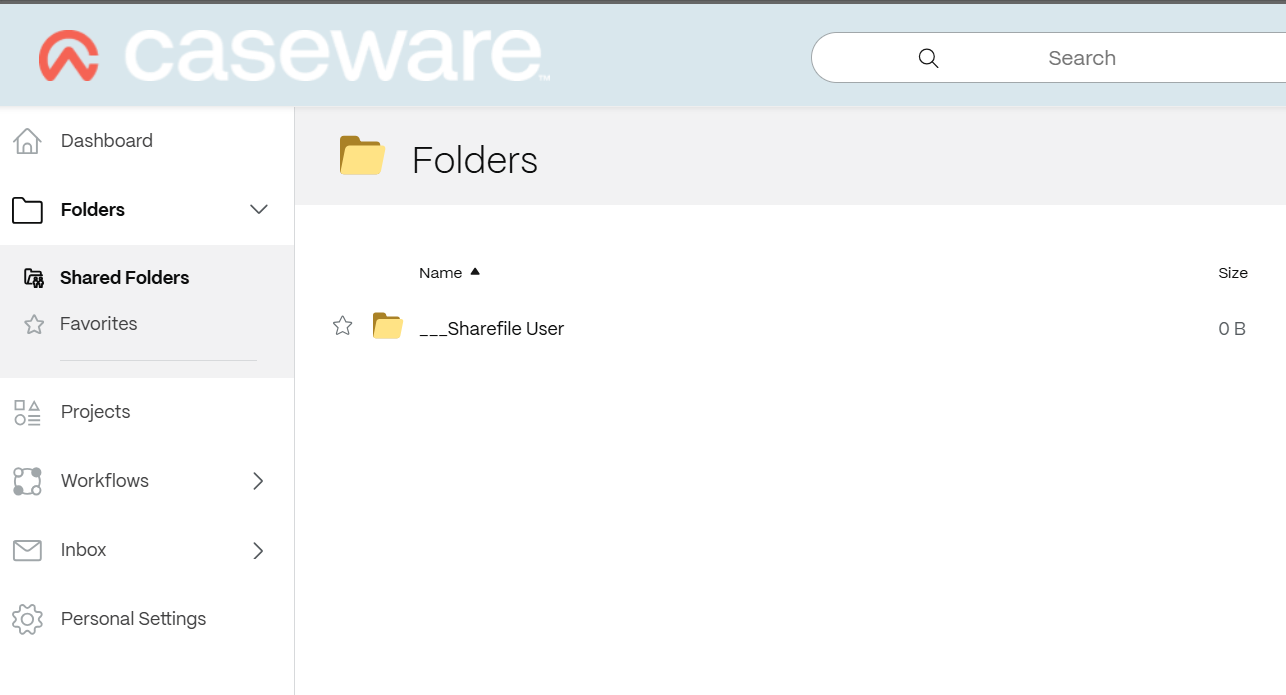Click the Size column header
The height and width of the screenshot is (695, 1286).
pos(1233,272)
